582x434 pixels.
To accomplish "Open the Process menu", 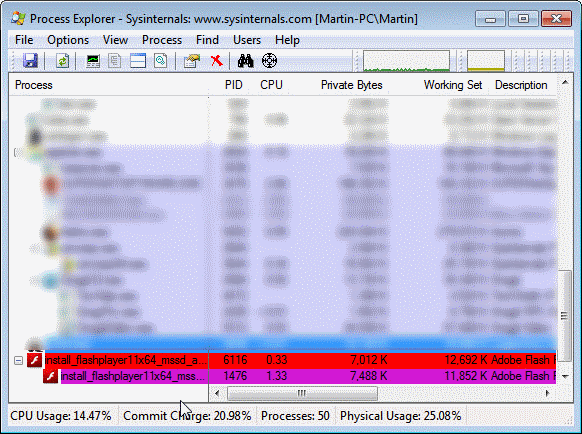I will pyautogui.click(x=162, y=40).
